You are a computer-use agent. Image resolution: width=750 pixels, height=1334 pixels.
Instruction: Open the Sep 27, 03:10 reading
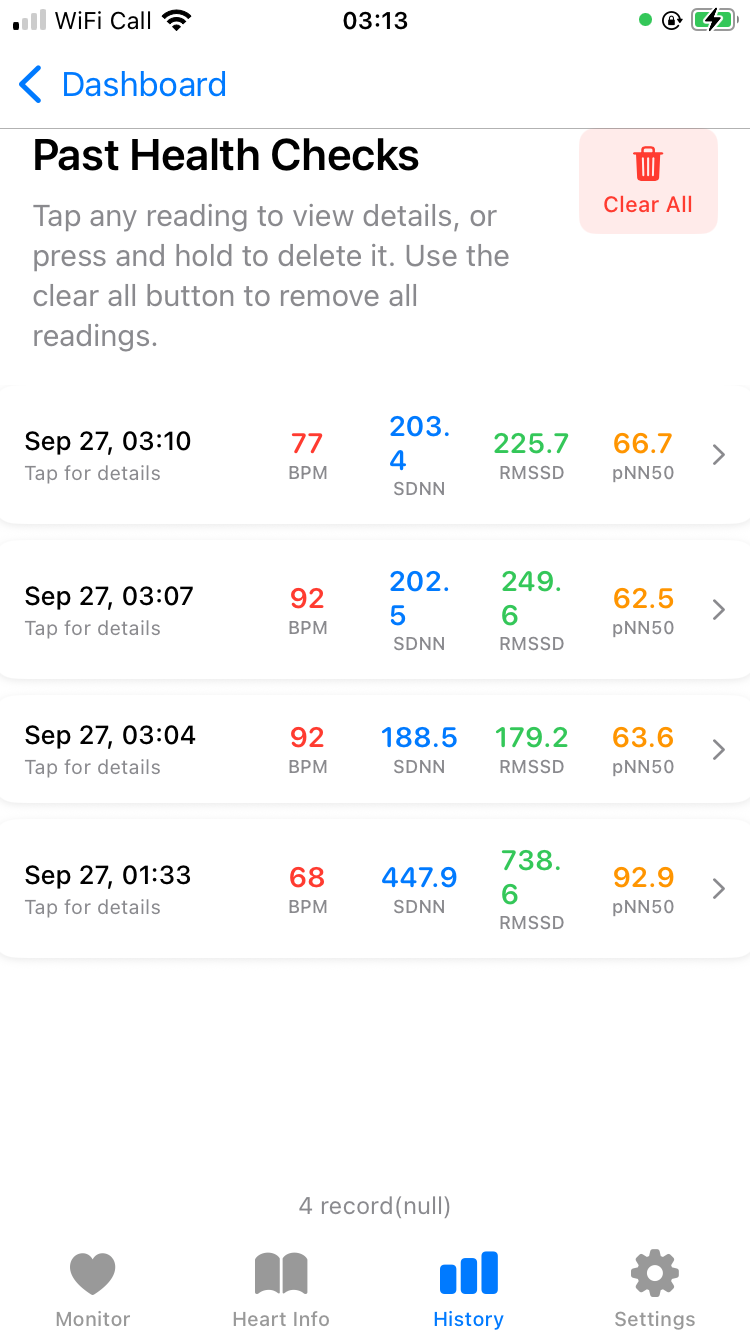point(108,442)
